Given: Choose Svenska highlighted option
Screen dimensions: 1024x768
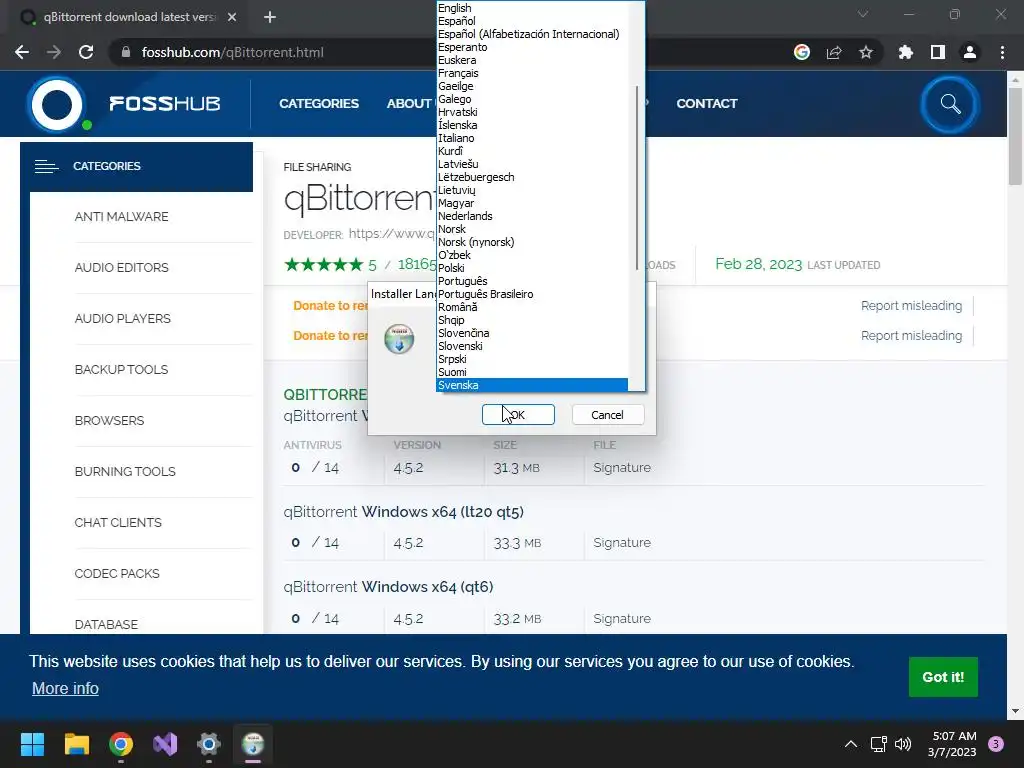Looking at the screenshot, I should click(532, 385).
